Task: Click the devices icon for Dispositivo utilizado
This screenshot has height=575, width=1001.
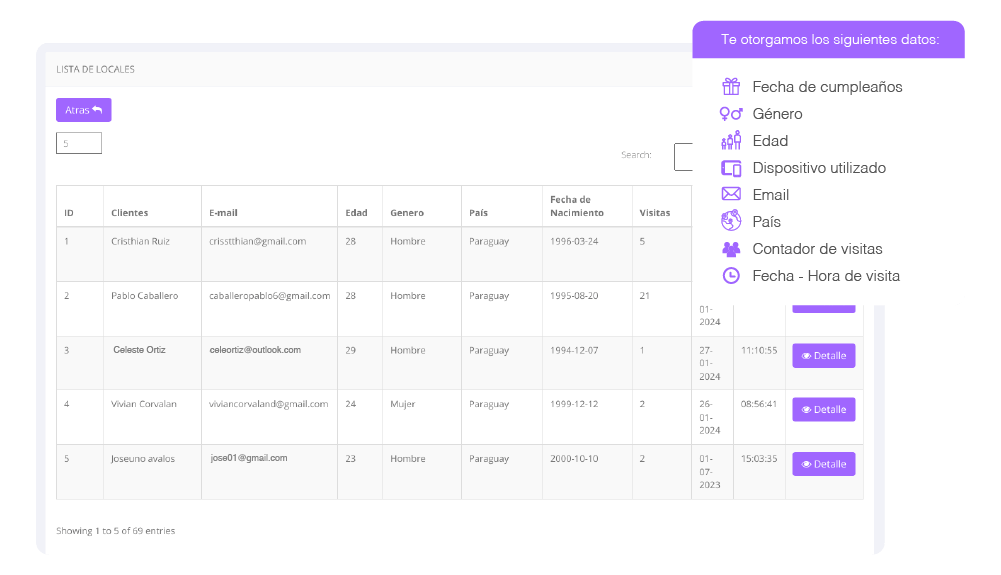Action: point(731,168)
